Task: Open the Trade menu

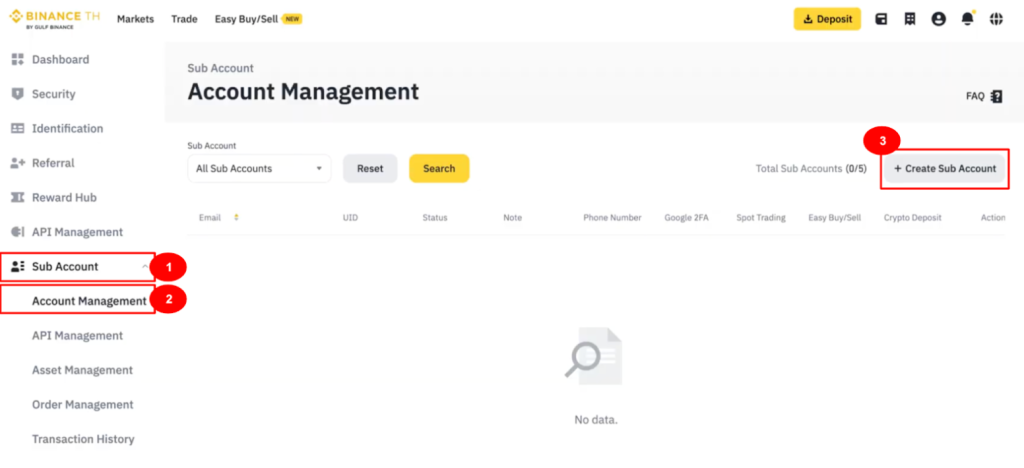Action: tap(184, 19)
